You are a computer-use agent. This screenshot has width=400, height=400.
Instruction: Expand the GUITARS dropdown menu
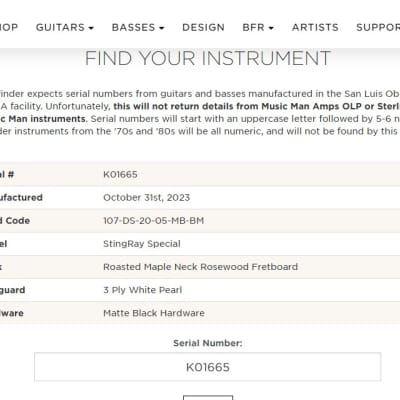(65, 27)
